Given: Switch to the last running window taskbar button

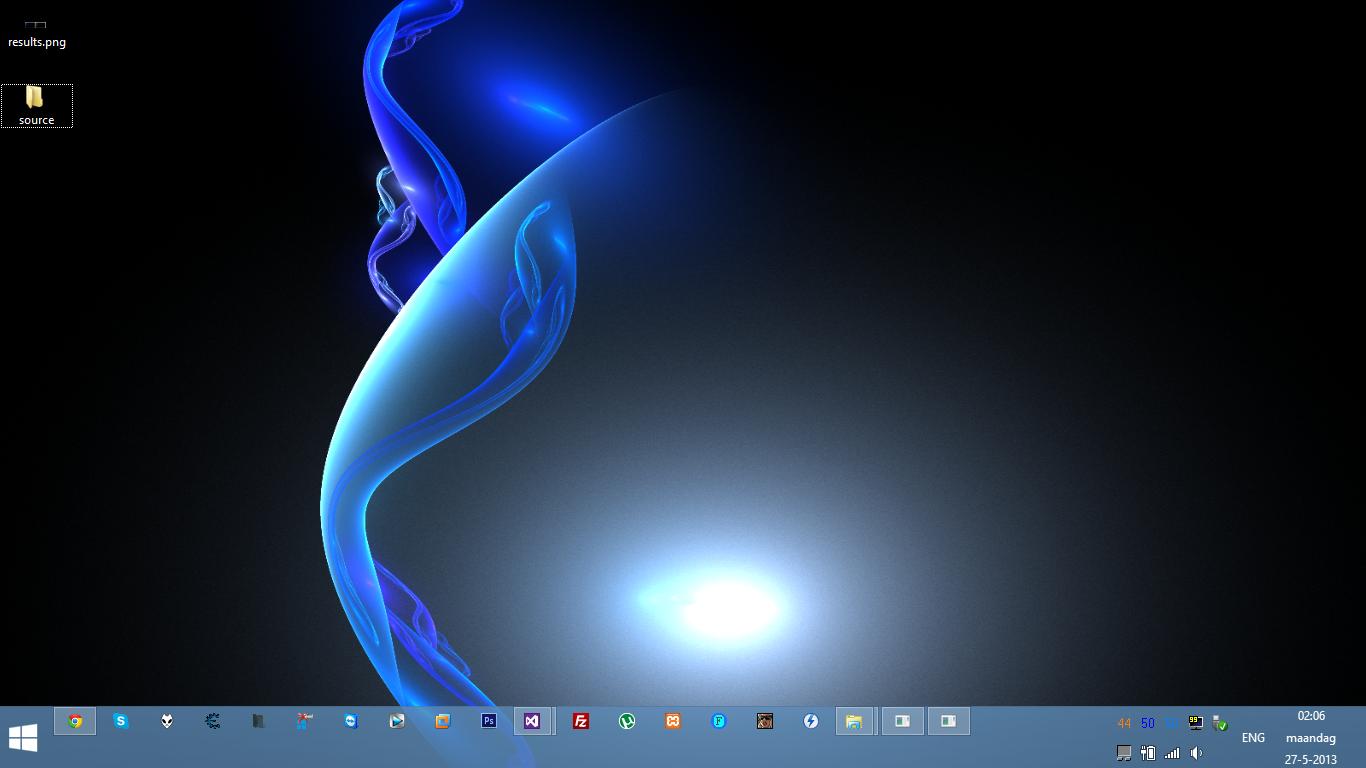Looking at the screenshot, I should (x=949, y=721).
